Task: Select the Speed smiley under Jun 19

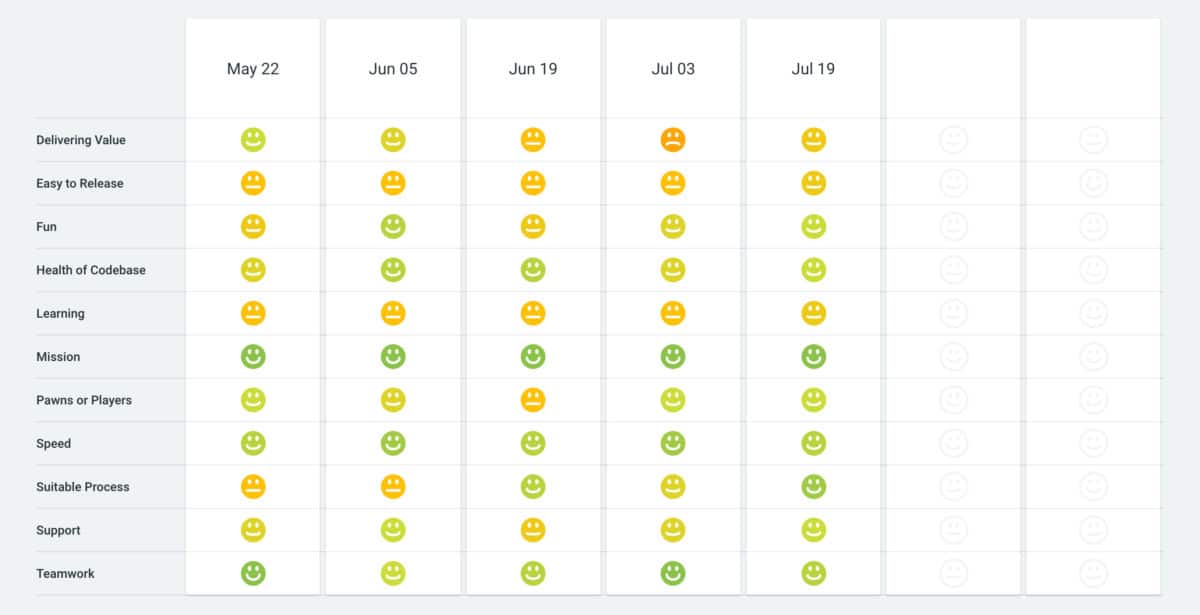Action: (x=533, y=443)
